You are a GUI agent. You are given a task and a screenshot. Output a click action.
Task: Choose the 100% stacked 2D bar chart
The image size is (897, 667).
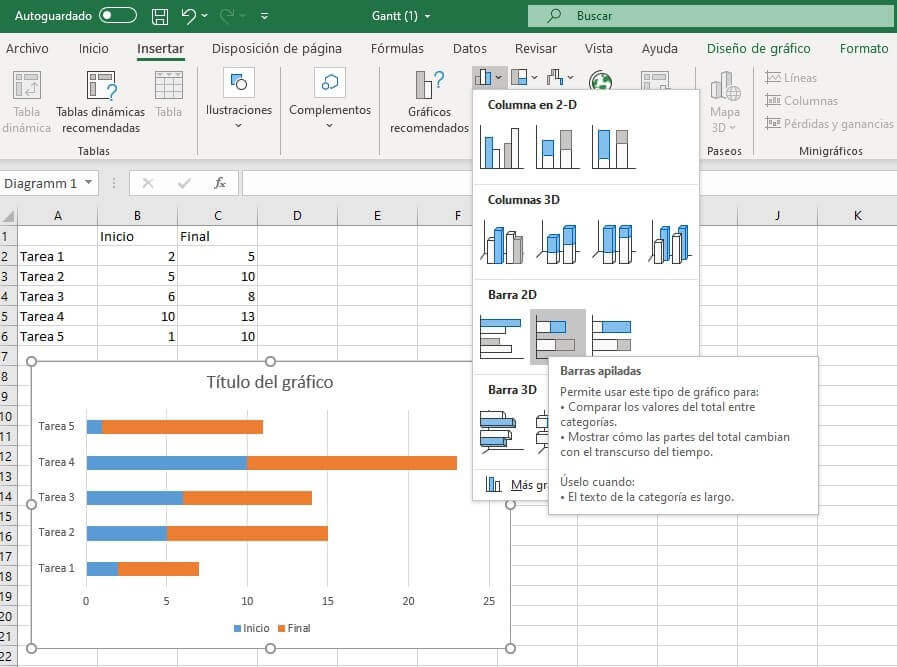[x=612, y=335]
